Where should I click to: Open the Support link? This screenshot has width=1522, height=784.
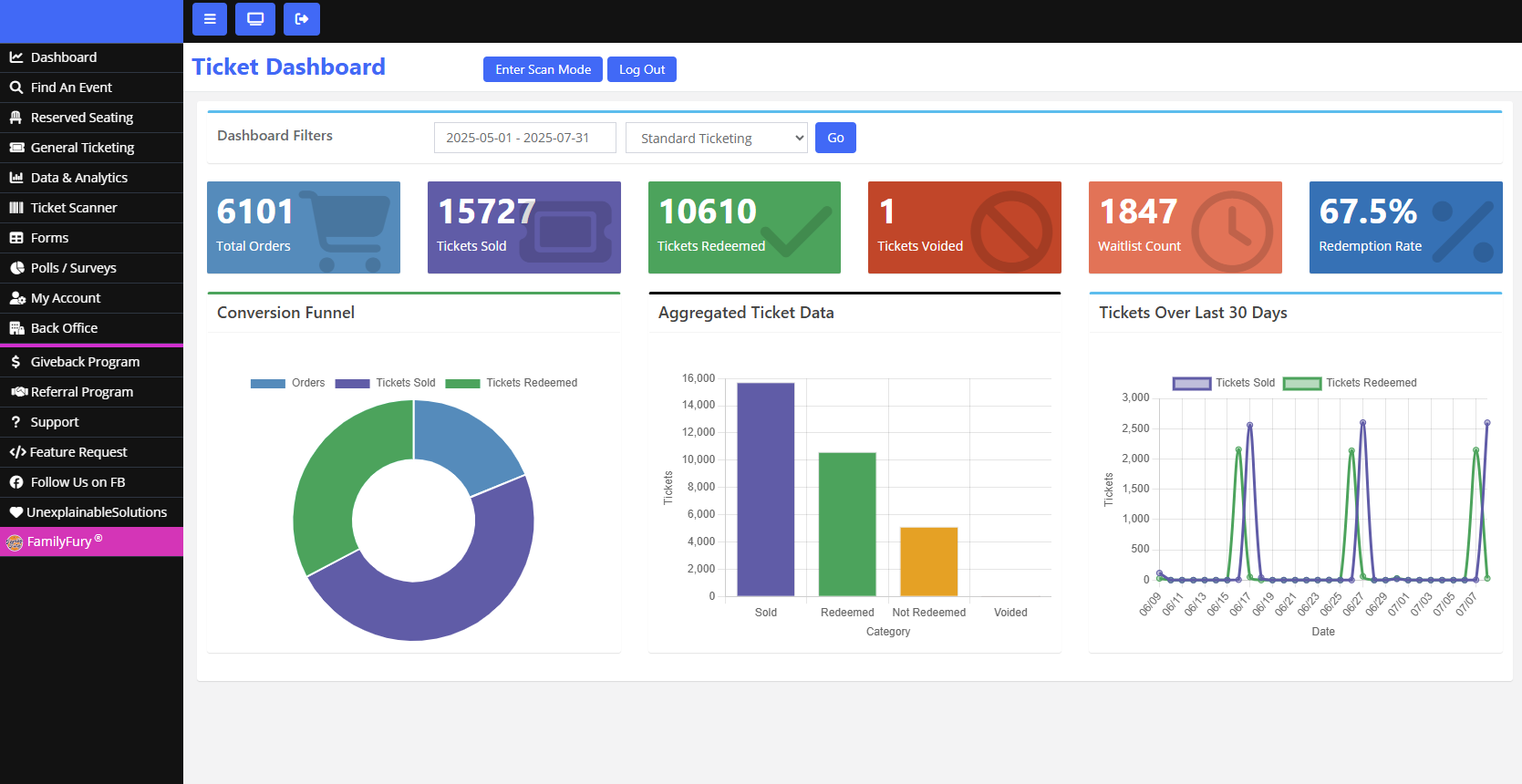pos(91,422)
